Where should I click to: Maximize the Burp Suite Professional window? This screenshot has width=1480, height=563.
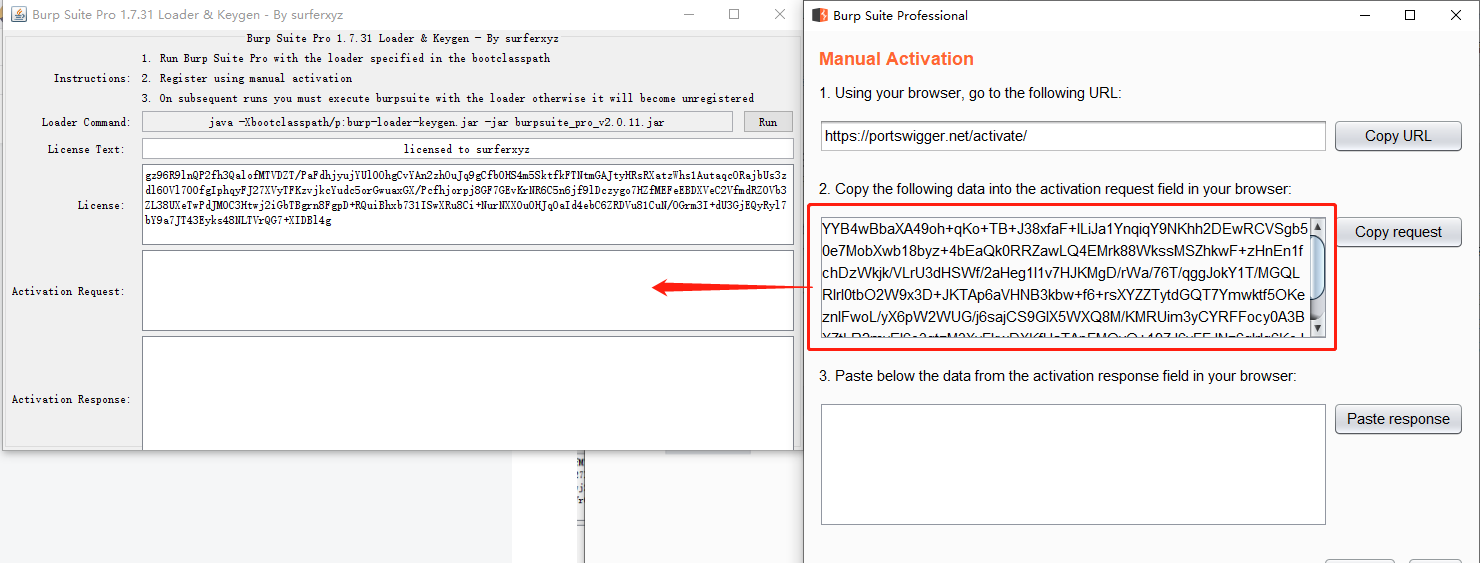tap(1410, 15)
